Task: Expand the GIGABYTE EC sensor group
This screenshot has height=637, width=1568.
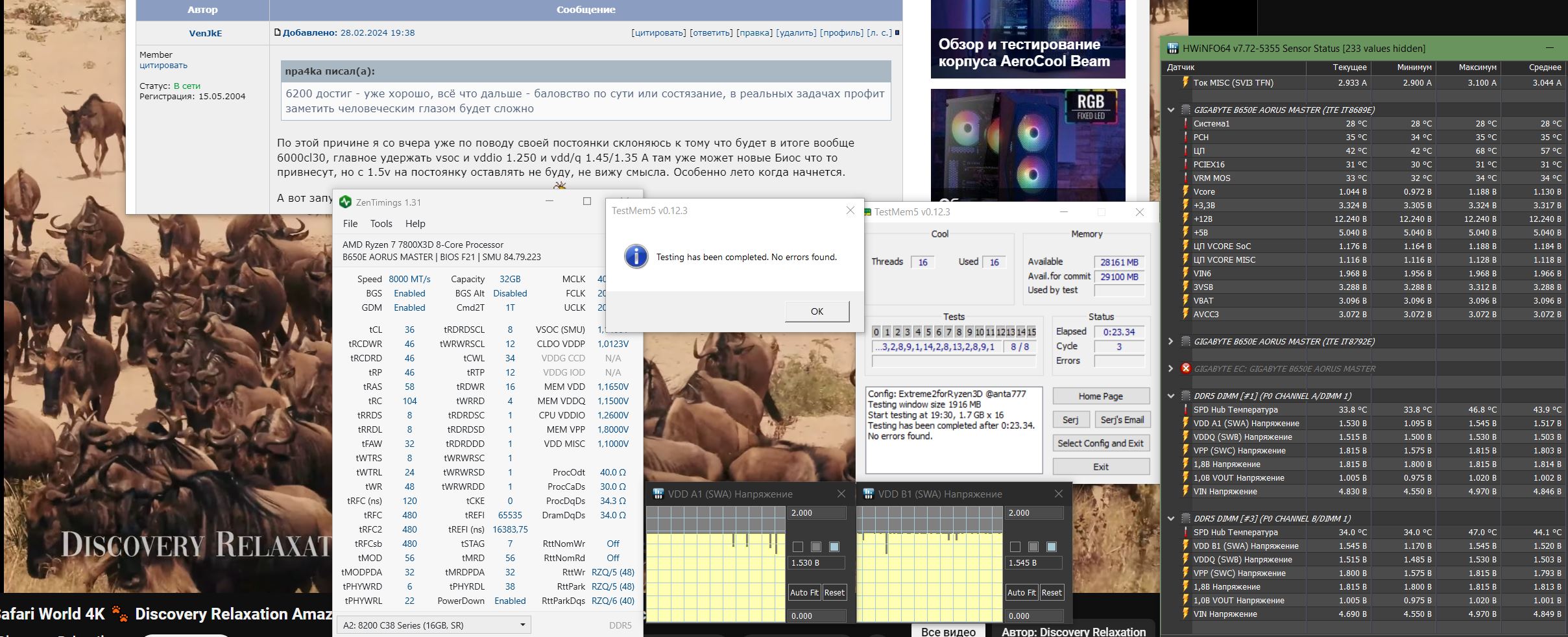Action: pyautogui.click(x=1170, y=368)
